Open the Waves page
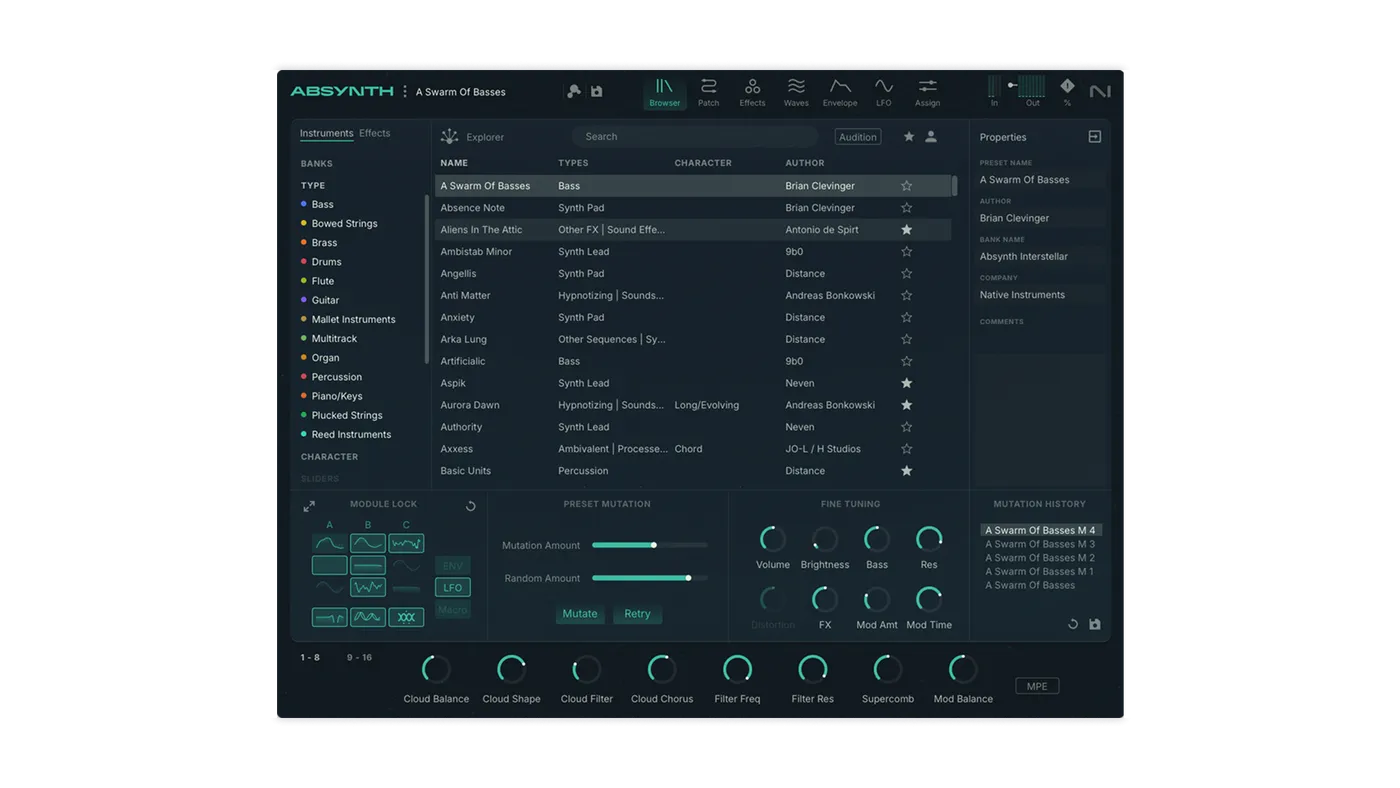 [796, 92]
